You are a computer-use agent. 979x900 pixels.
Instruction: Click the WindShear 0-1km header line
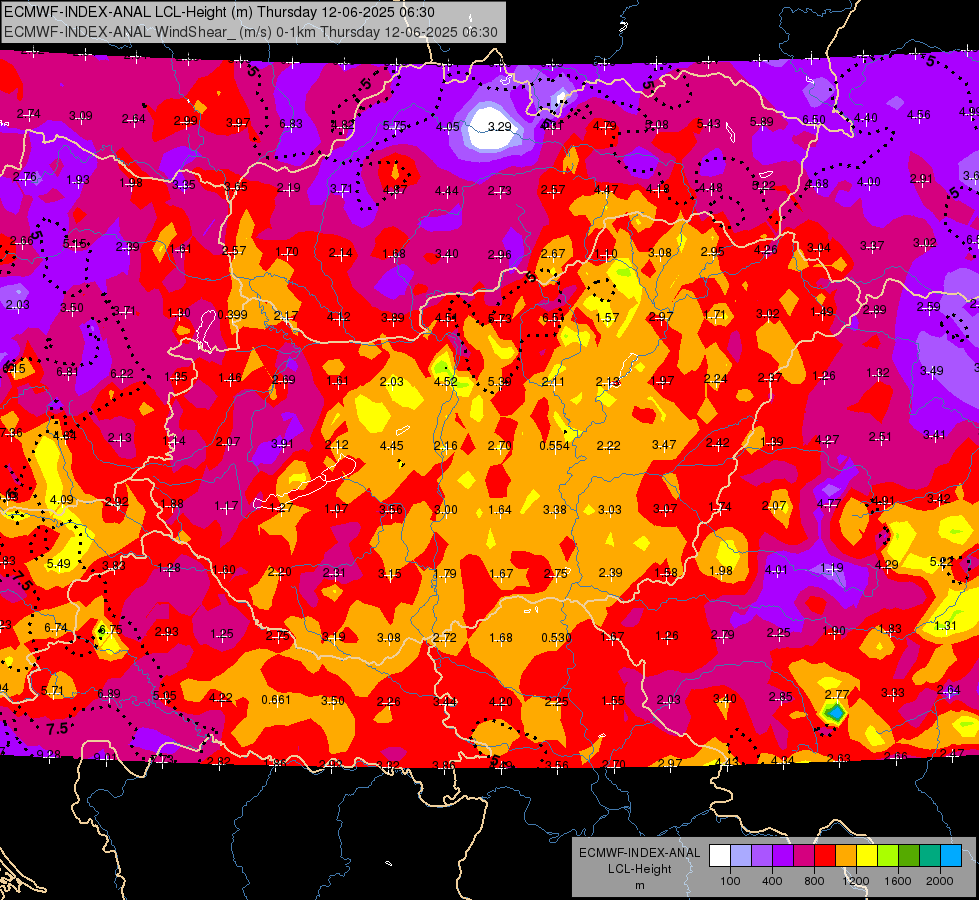pyautogui.click(x=251, y=32)
